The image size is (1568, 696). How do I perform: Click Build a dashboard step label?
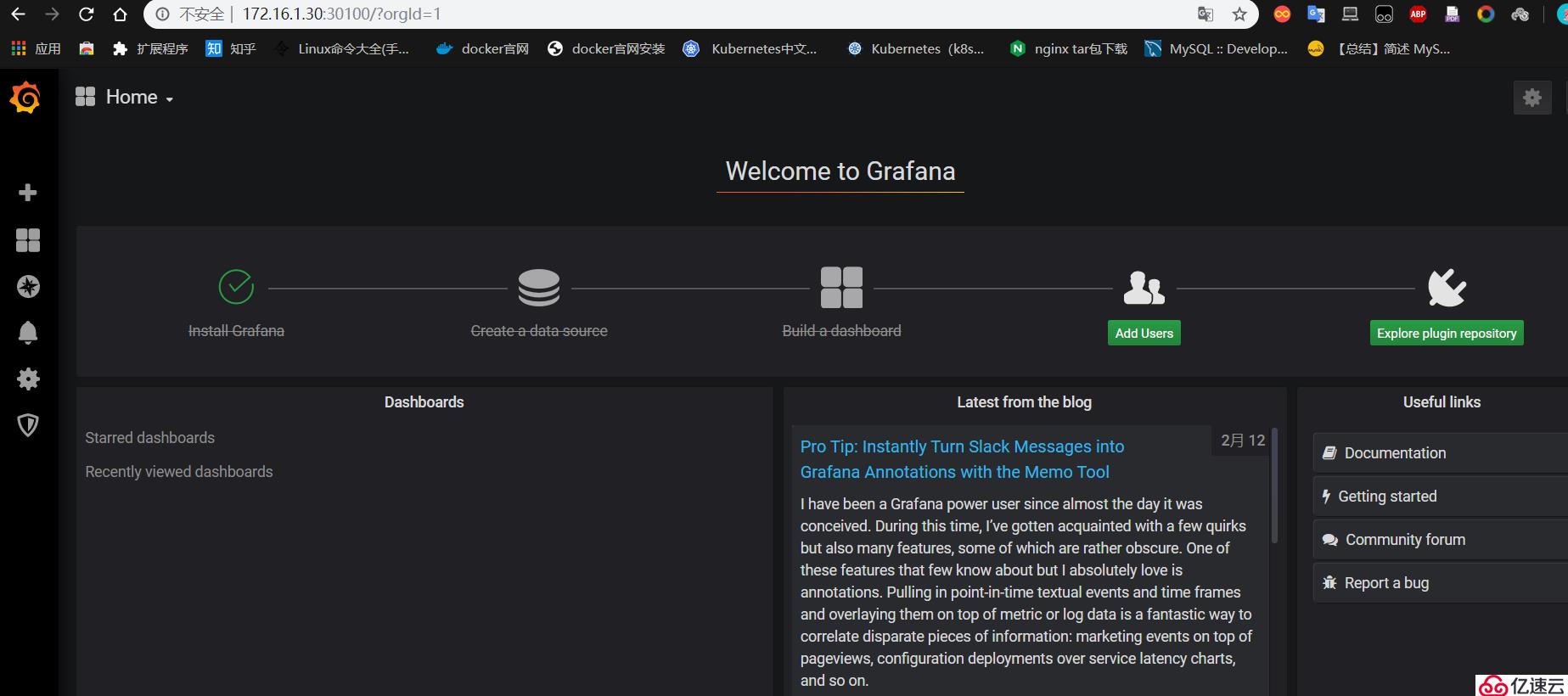[841, 331]
